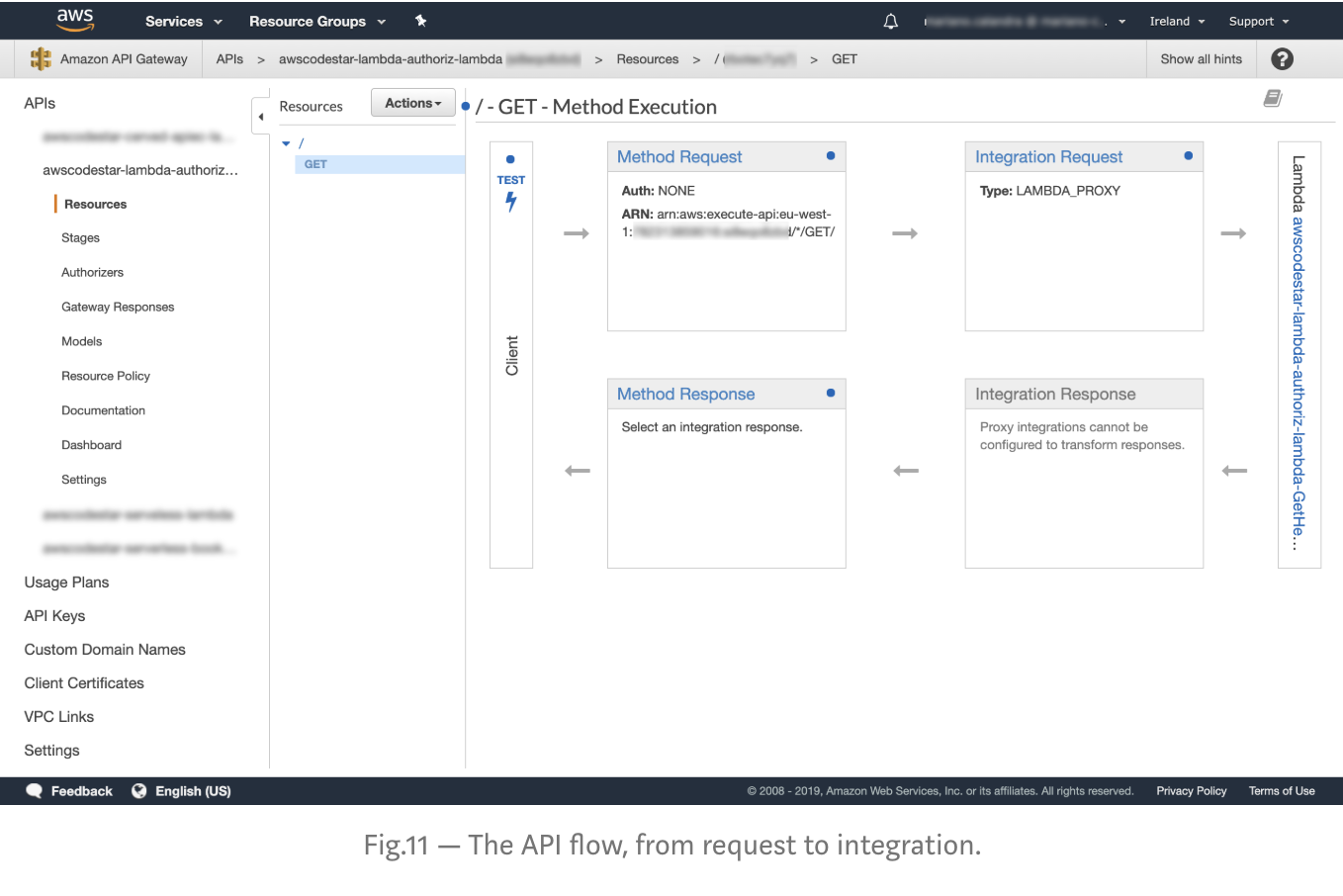
Task: Click the Integration Request title link
Action: pos(1048,156)
